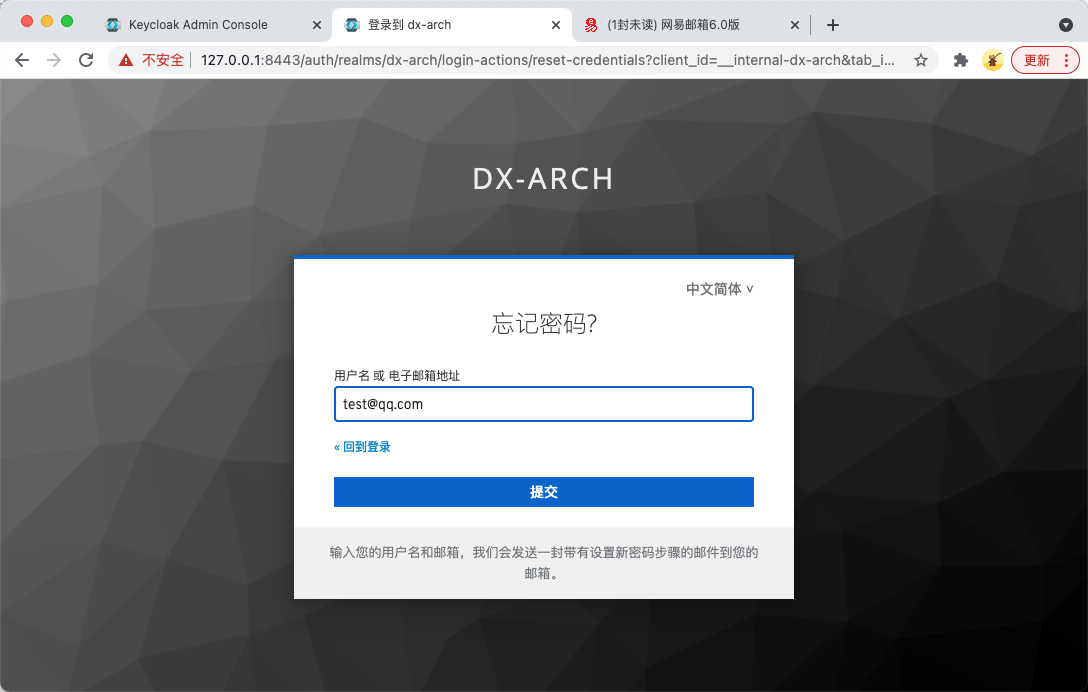
Task: Click the 更新 browser update button
Action: 1045,60
